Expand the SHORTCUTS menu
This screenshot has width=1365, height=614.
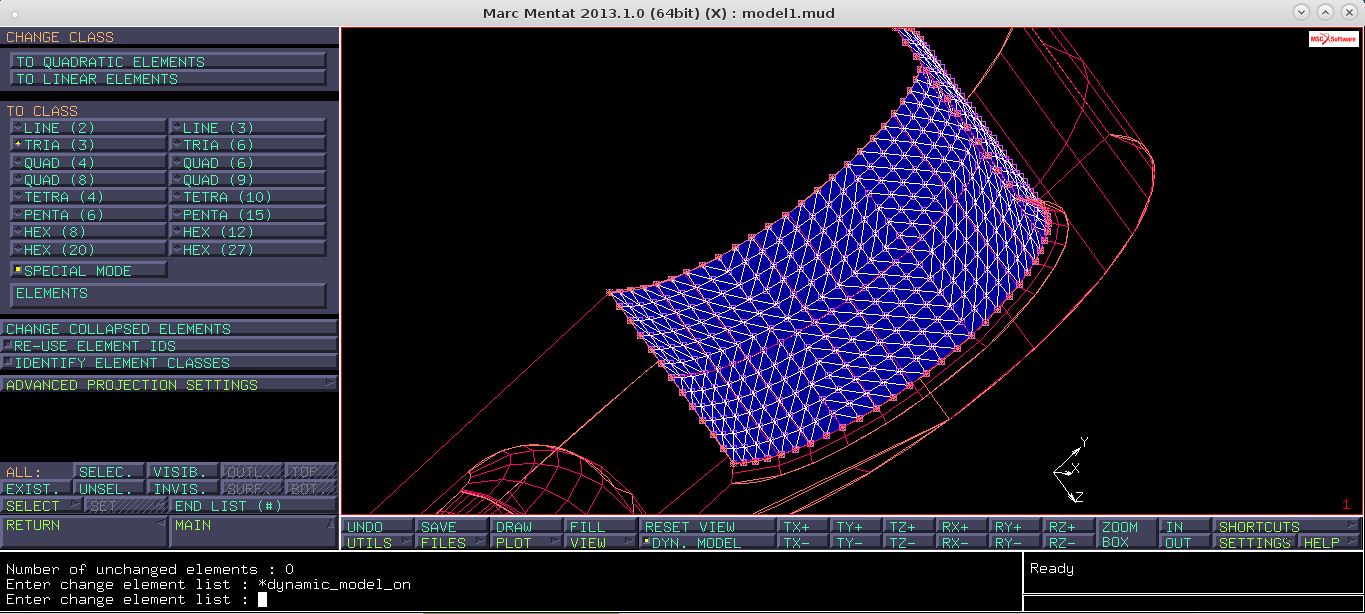coord(1287,527)
